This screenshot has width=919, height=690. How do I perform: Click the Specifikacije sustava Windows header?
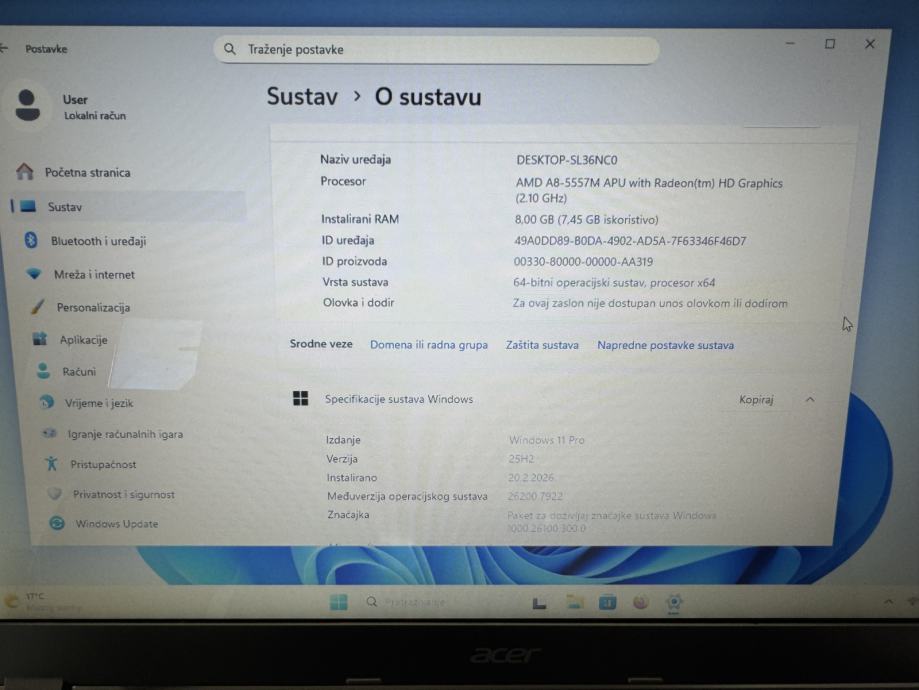pyautogui.click(x=399, y=399)
